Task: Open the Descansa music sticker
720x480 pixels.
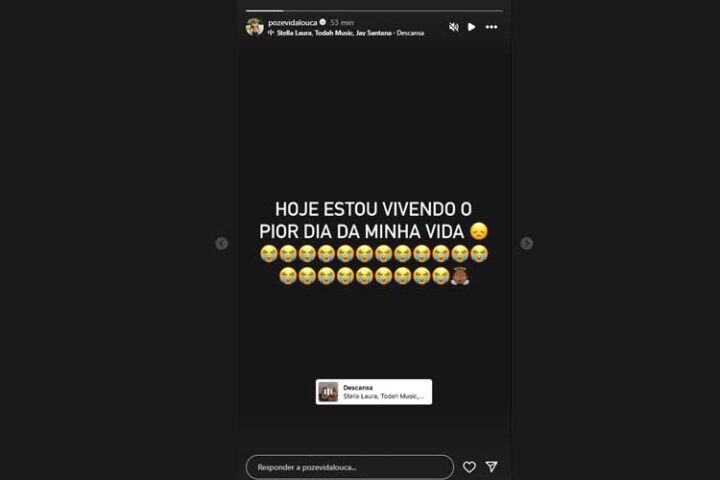Action: [x=374, y=392]
